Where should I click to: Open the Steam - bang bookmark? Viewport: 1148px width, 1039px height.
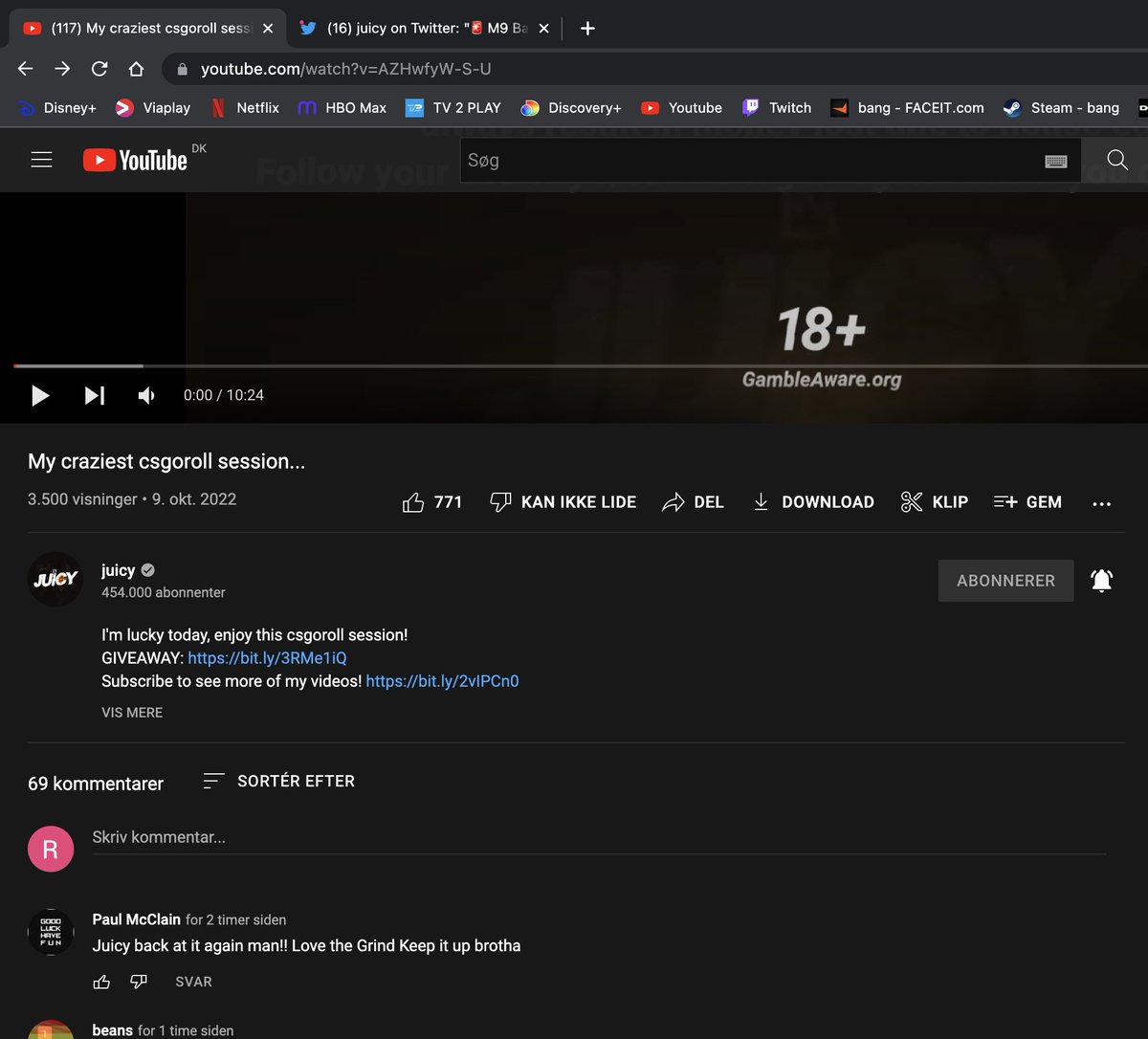pyautogui.click(x=1061, y=108)
